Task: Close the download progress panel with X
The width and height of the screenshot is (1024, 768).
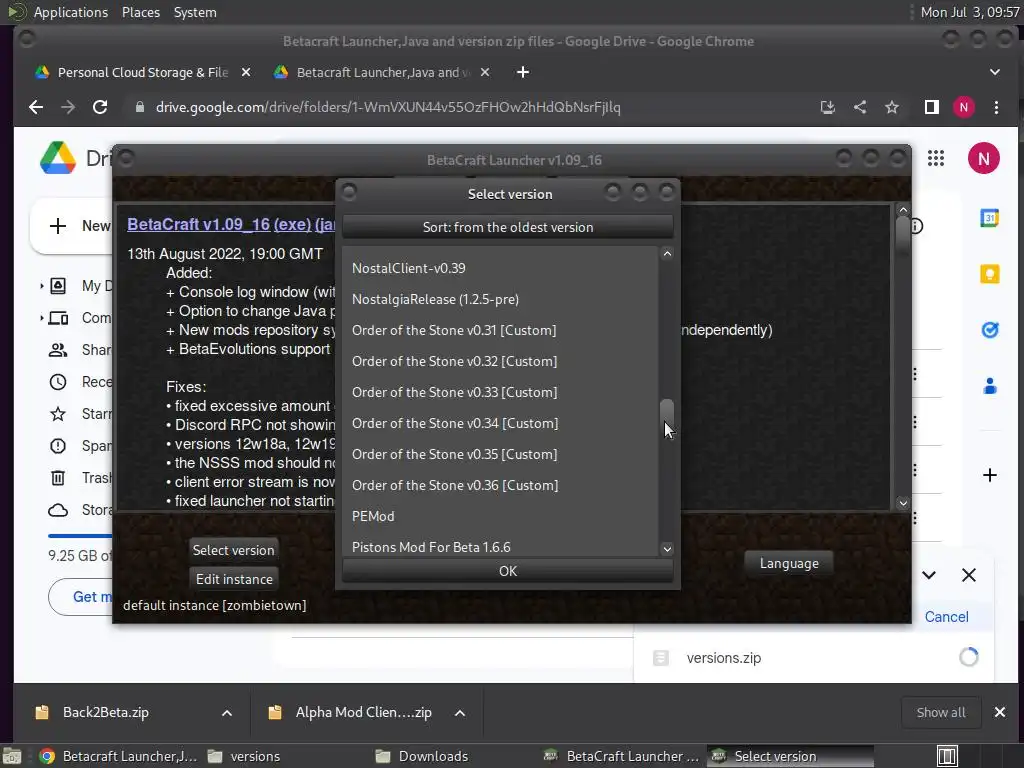Action: (x=968, y=575)
